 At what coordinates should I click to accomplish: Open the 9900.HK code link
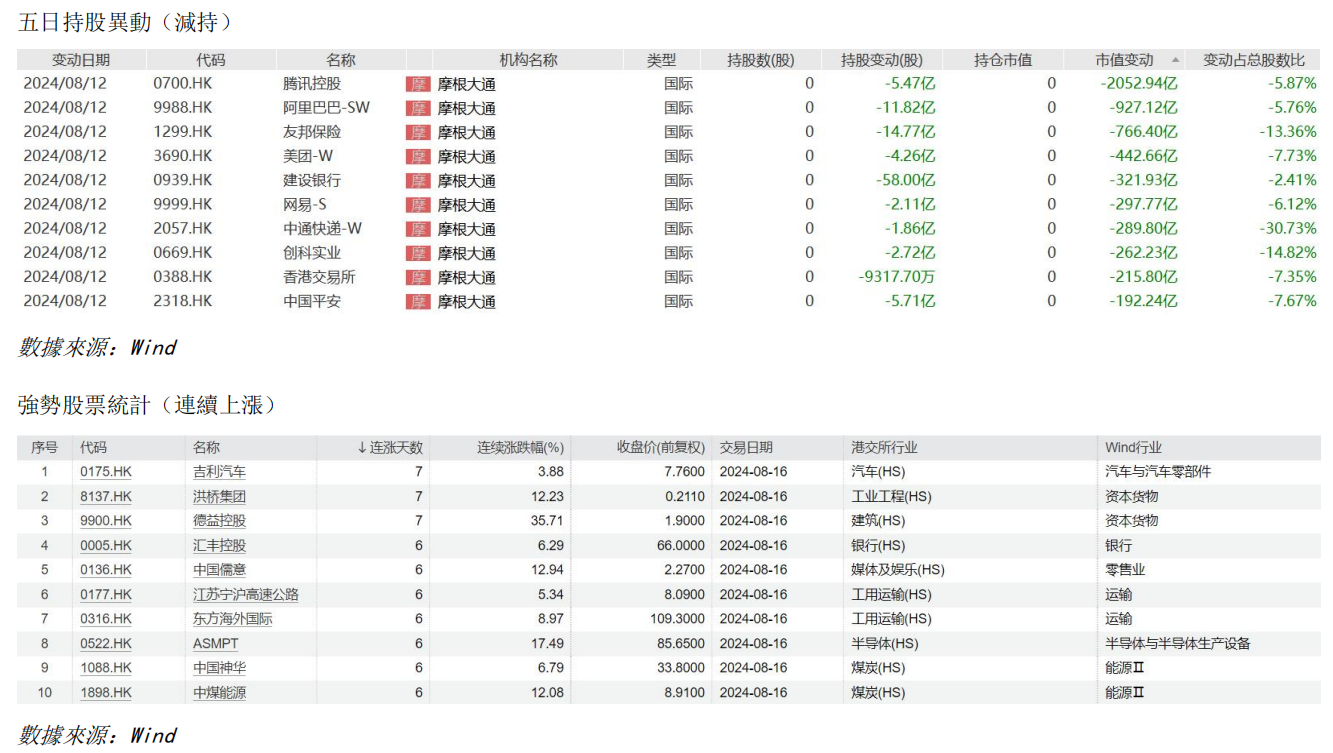point(106,521)
